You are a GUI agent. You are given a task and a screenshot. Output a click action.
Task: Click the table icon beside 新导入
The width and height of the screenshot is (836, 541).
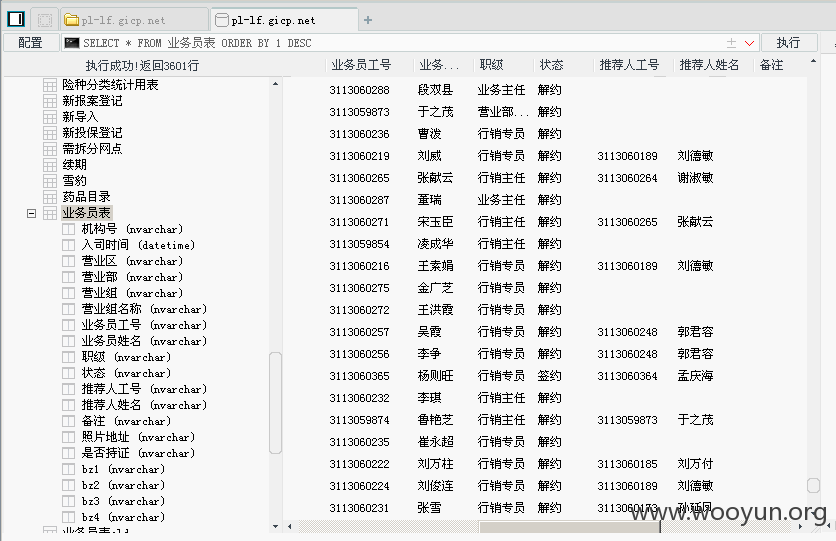click(50, 117)
